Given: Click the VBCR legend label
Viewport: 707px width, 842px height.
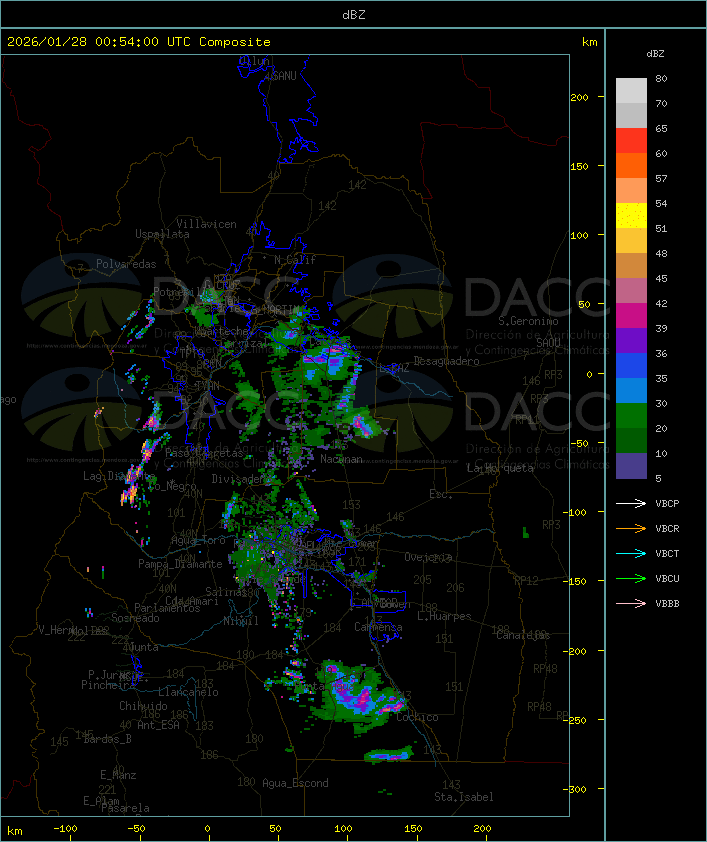Looking at the screenshot, I should point(667,529).
